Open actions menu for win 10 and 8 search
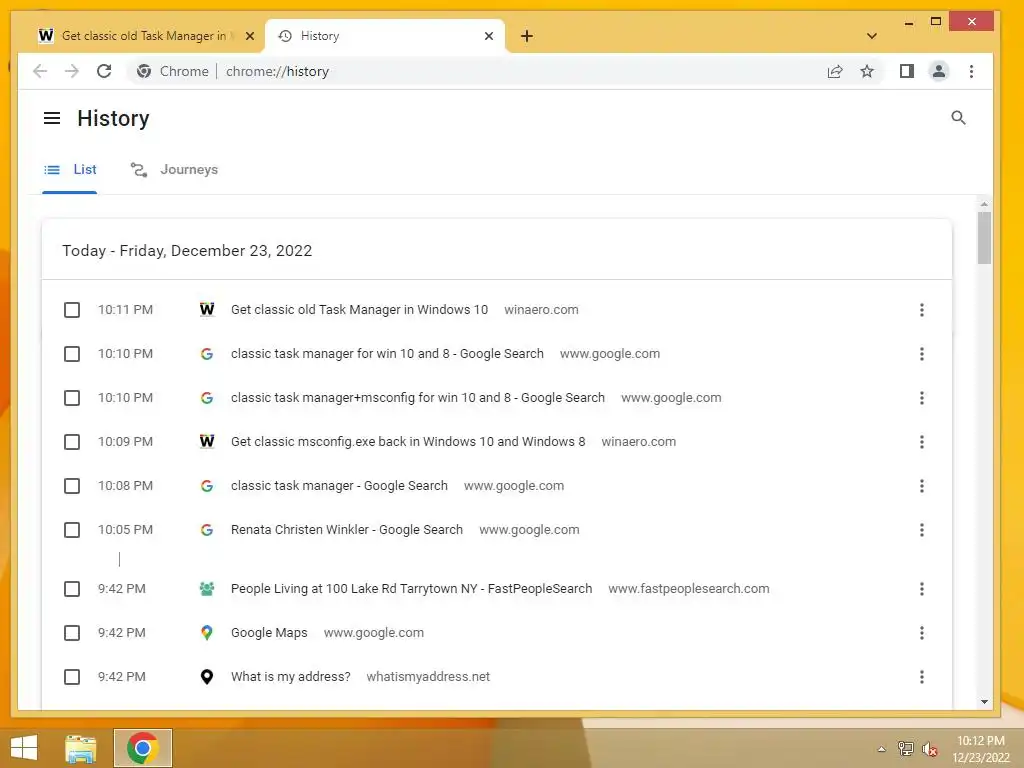This screenshot has height=768, width=1024. click(x=921, y=354)
